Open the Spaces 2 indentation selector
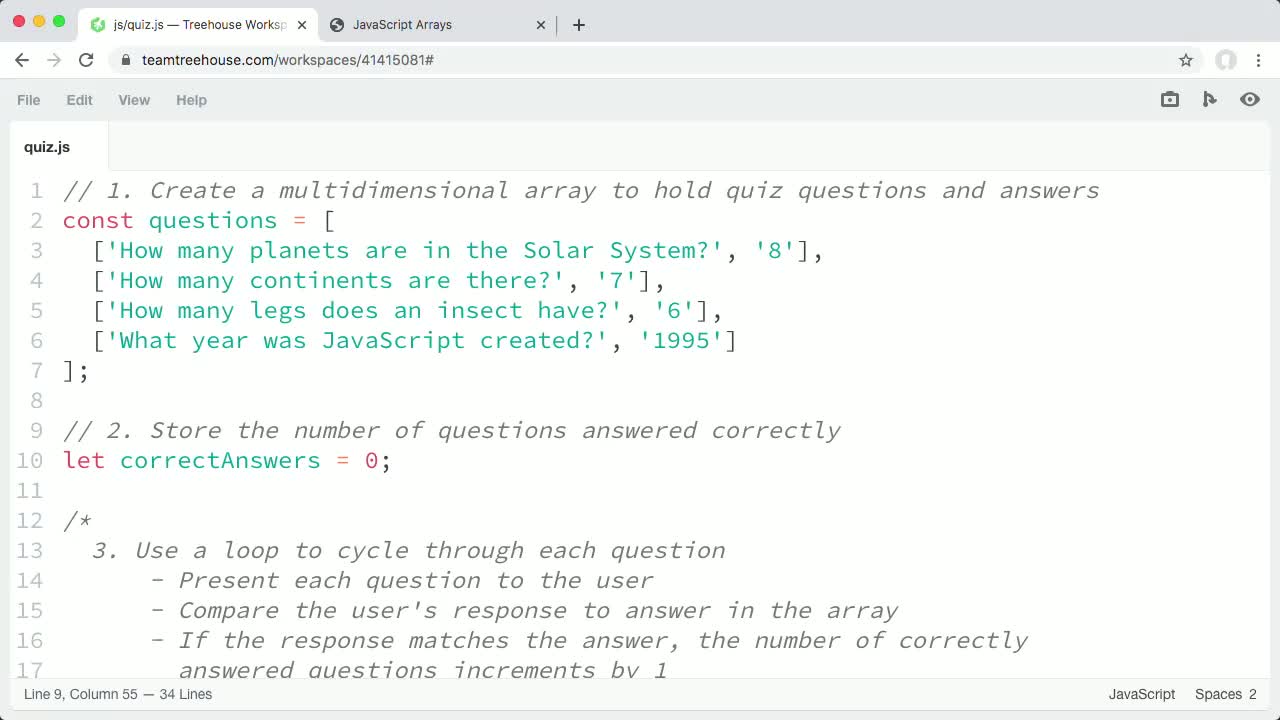Screen dimensions: 1280x720 tap(1224, 694)
